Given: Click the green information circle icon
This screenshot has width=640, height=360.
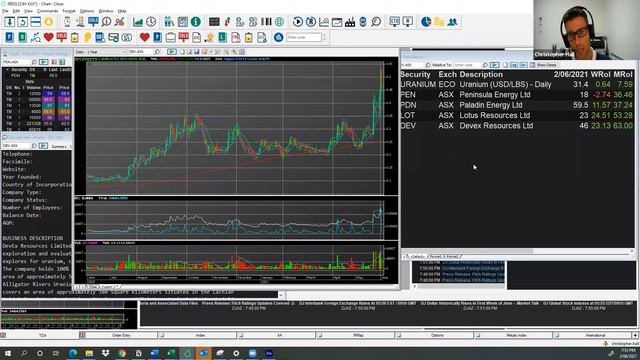Looking at the screenshot, I should click(x=196, y=22).
